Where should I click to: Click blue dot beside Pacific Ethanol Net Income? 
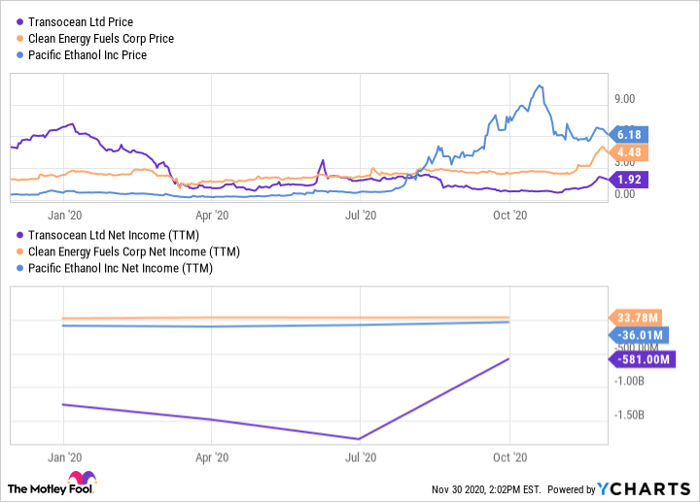pos(22,268)
